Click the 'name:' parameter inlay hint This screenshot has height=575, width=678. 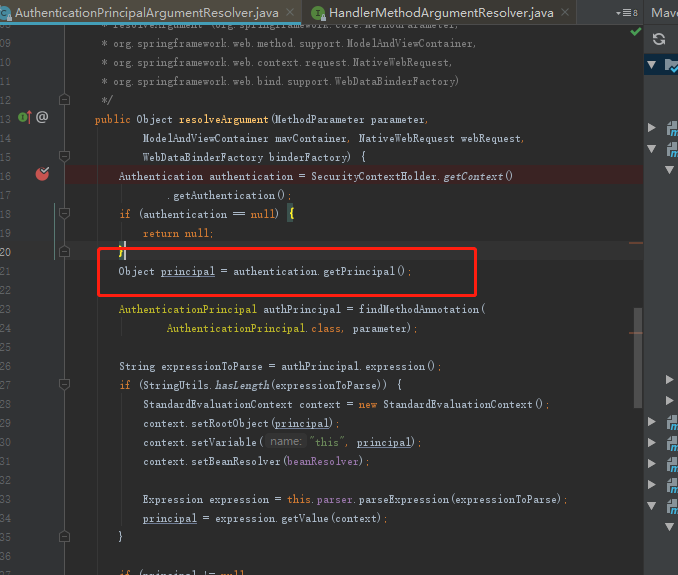(x=285, y=441)
